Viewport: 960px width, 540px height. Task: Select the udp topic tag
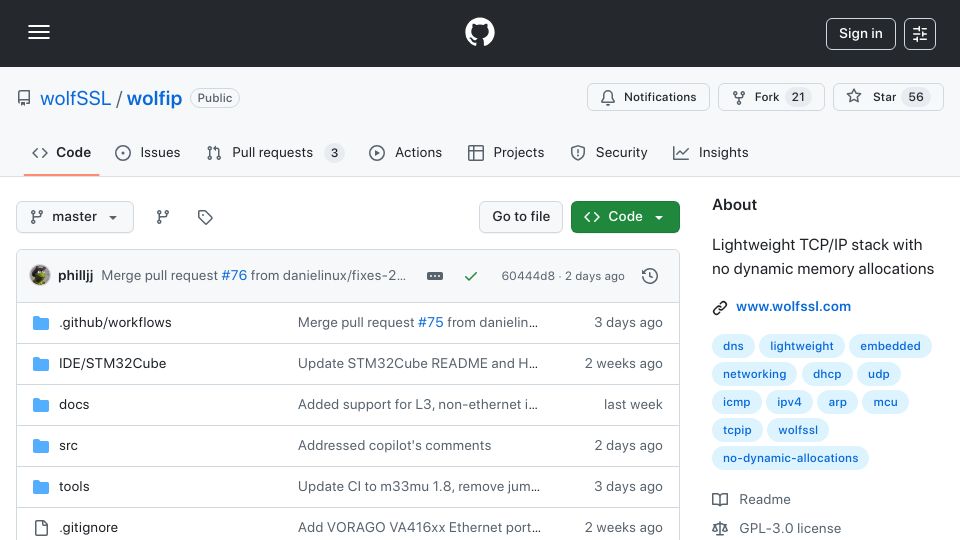(x=879, y=374)
